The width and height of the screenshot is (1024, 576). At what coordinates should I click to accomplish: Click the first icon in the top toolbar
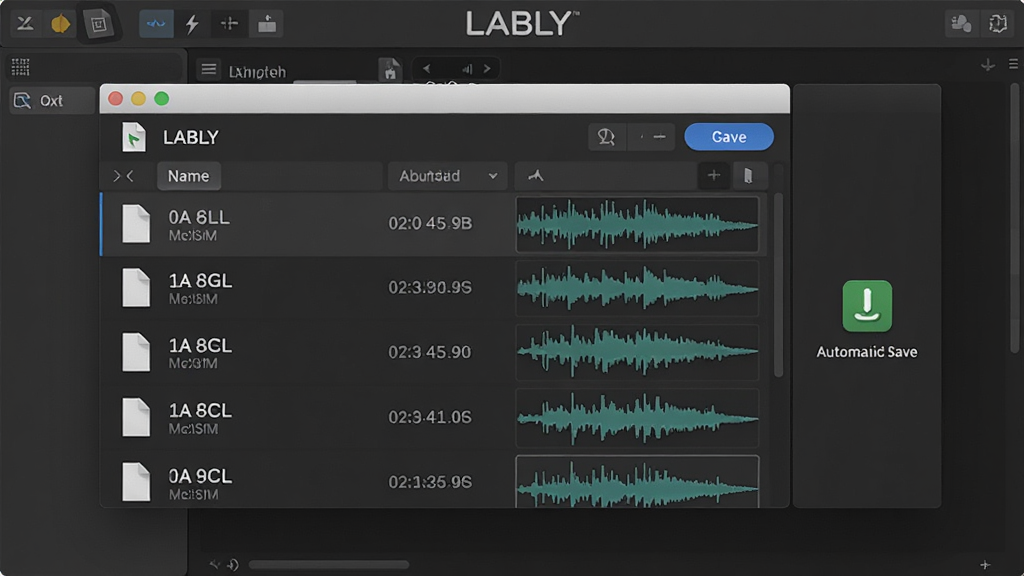coord(25,24)
